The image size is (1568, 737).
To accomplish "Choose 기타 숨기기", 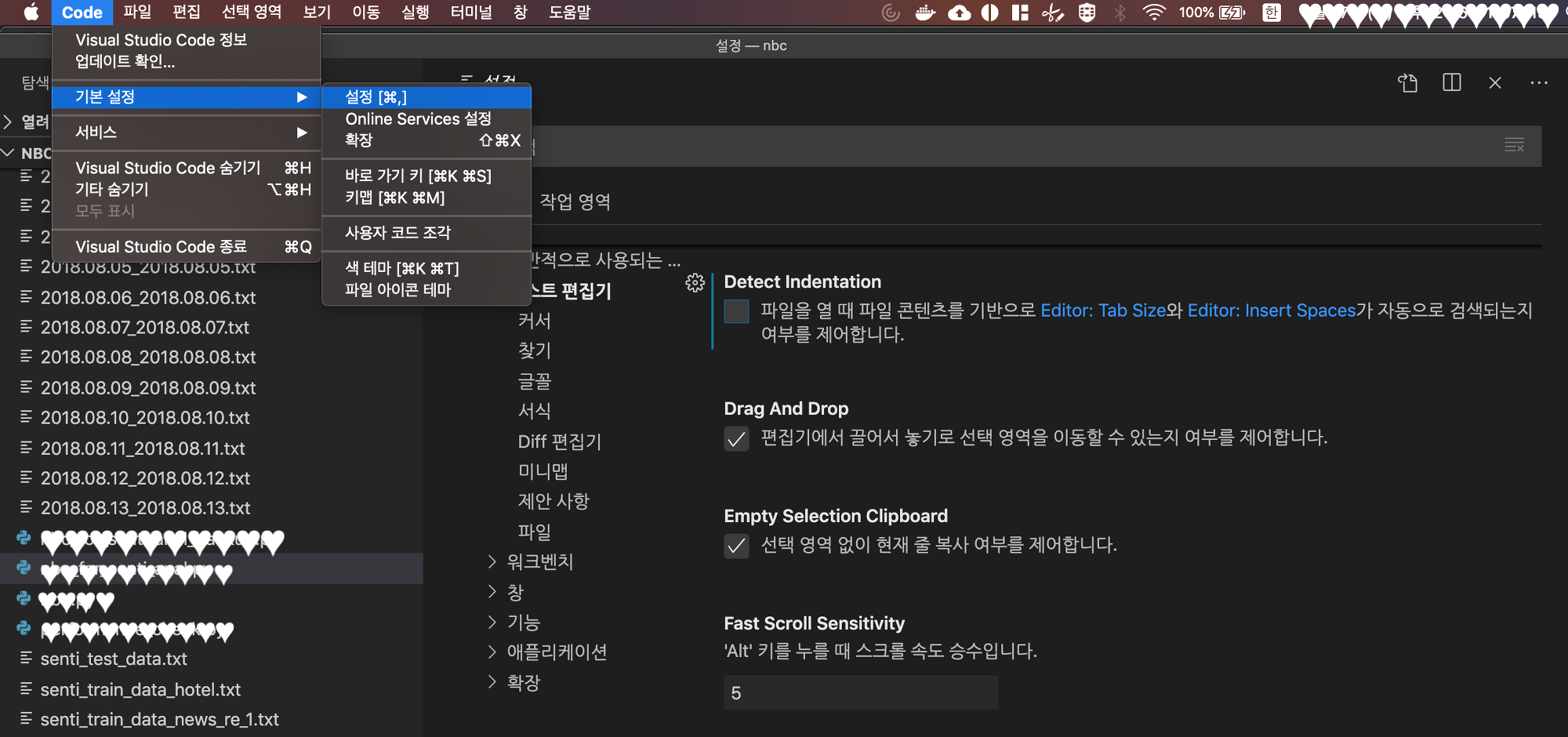I will pos(187,189).
